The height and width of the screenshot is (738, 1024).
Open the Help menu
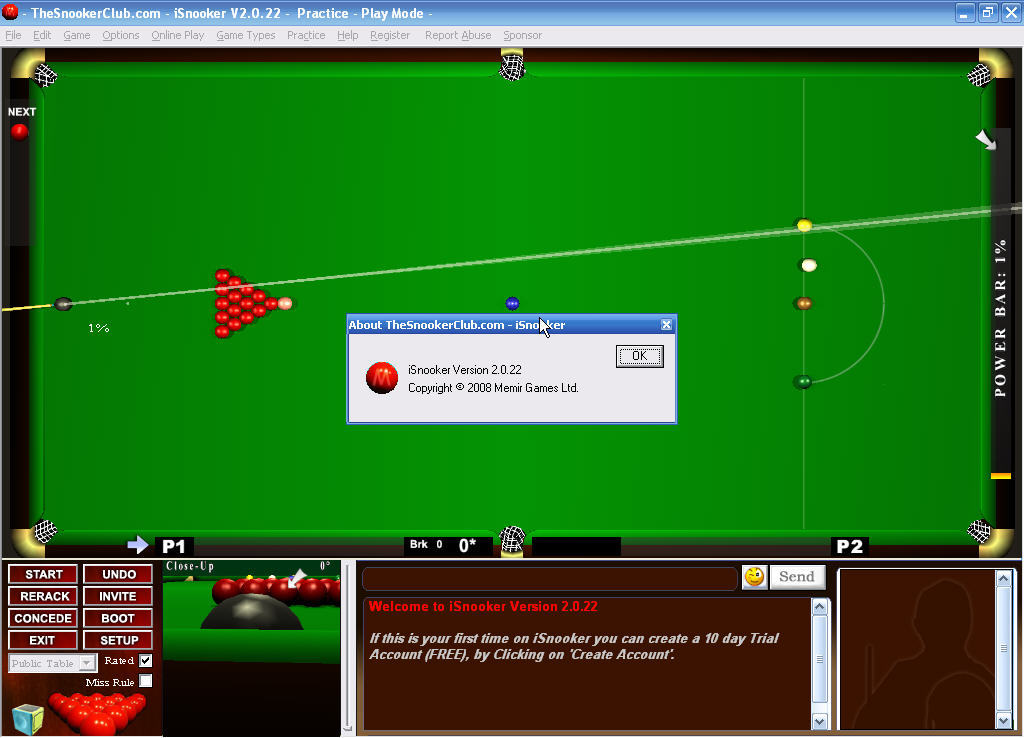(x=347, y=35)
